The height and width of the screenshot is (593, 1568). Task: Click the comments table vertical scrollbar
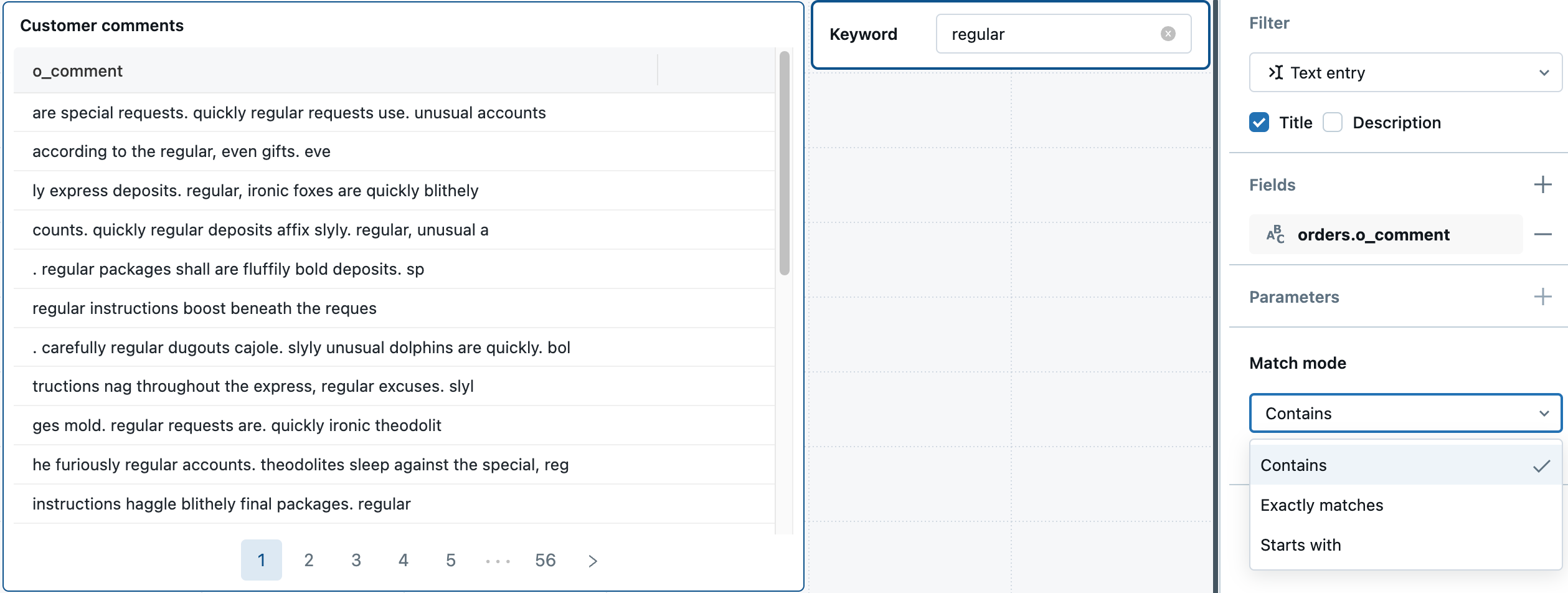click(784, 163)
